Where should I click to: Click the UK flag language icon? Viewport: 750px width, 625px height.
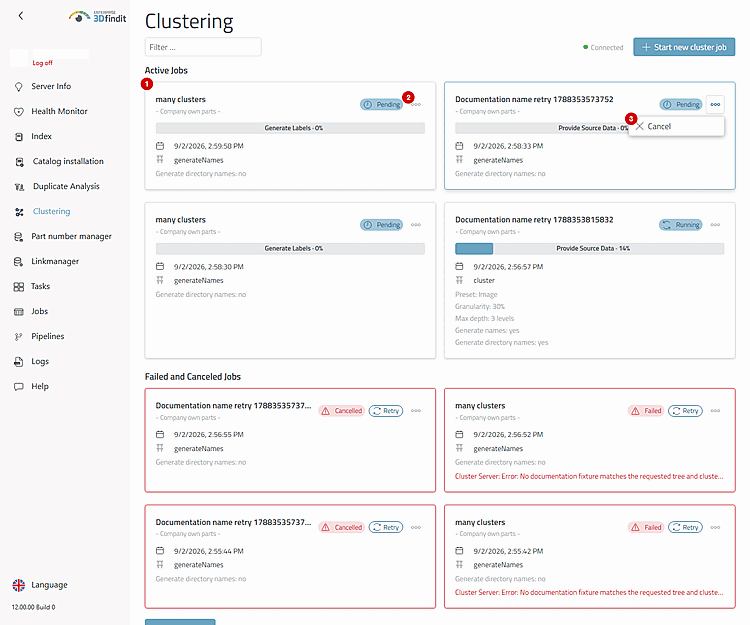coord(19,585)
